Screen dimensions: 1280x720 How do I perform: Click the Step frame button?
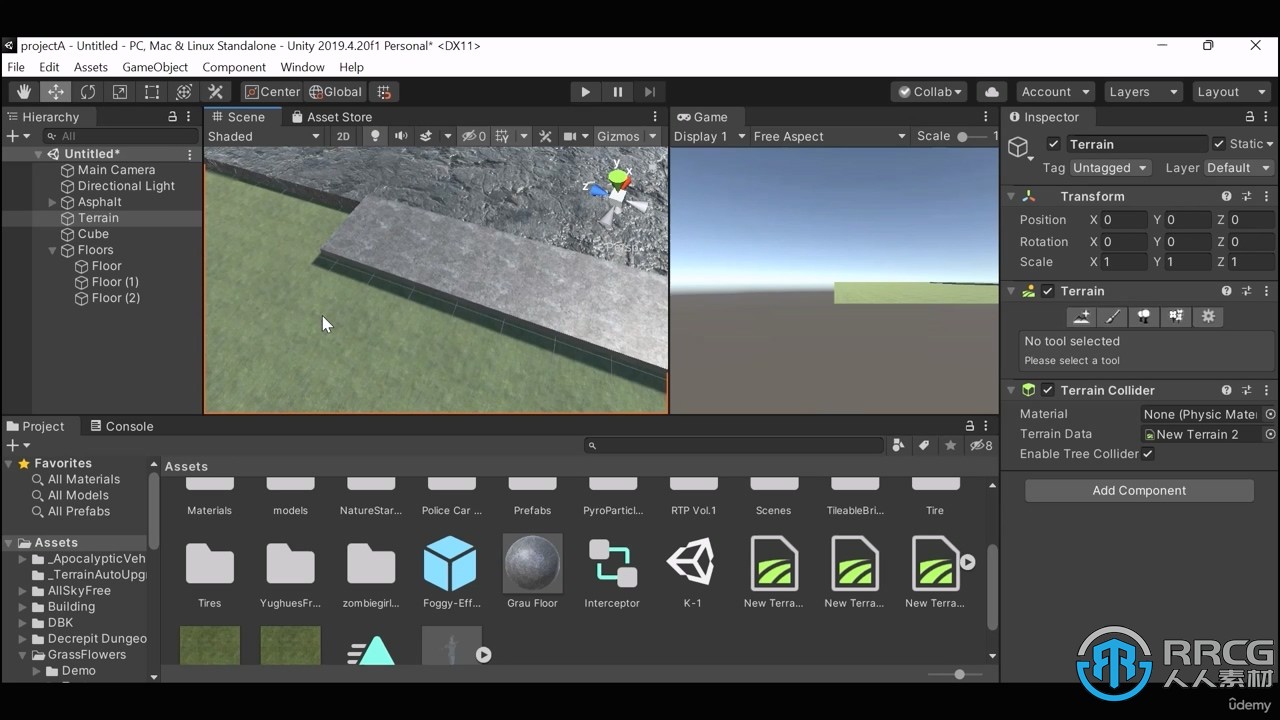649,92
